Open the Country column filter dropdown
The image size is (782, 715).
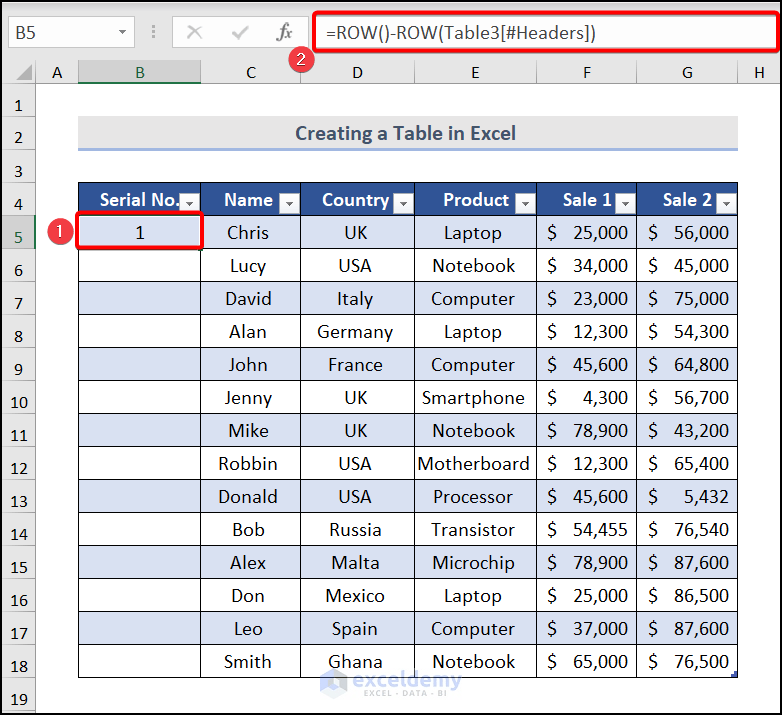403,203
